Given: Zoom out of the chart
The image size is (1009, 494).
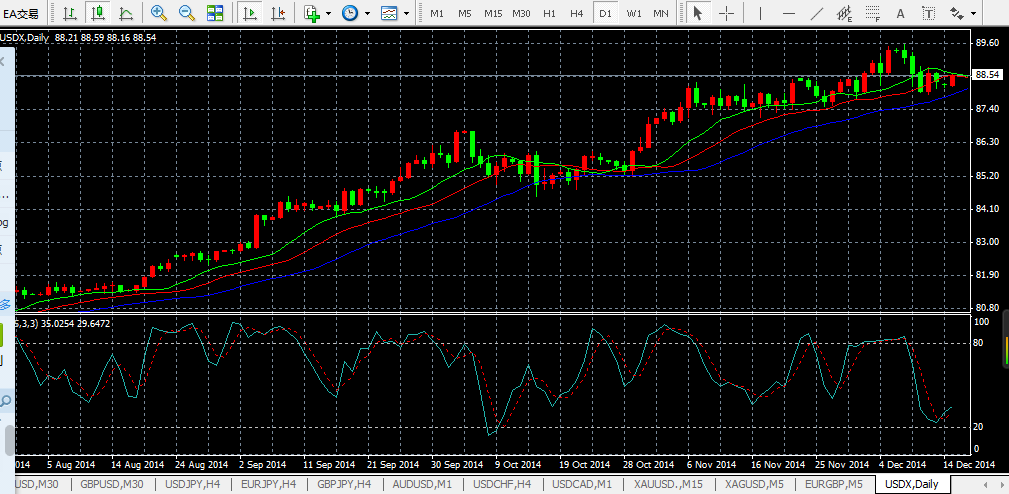Looking at the screenshot, I should click(187, 13).
